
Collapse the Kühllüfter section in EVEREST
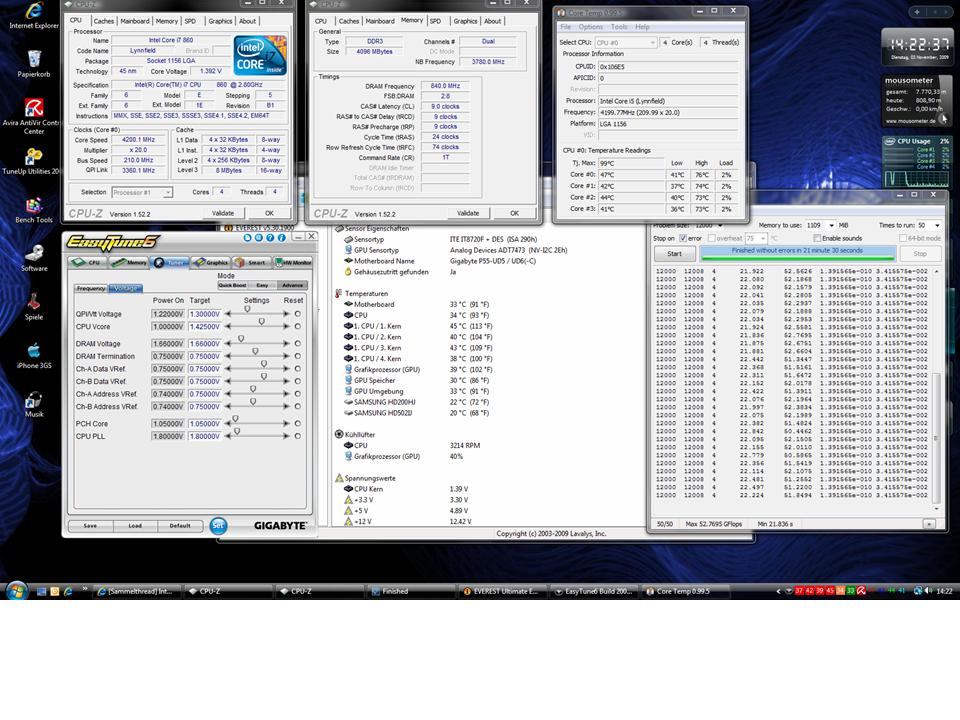click(x=339, y=435)
